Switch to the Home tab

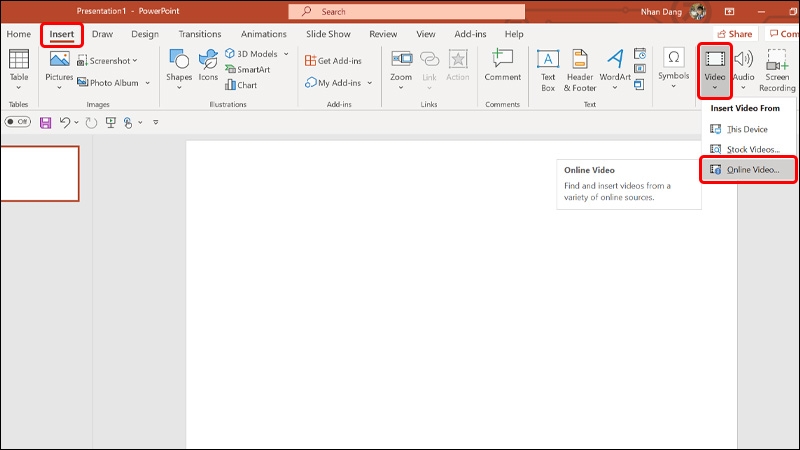(19, 34)
